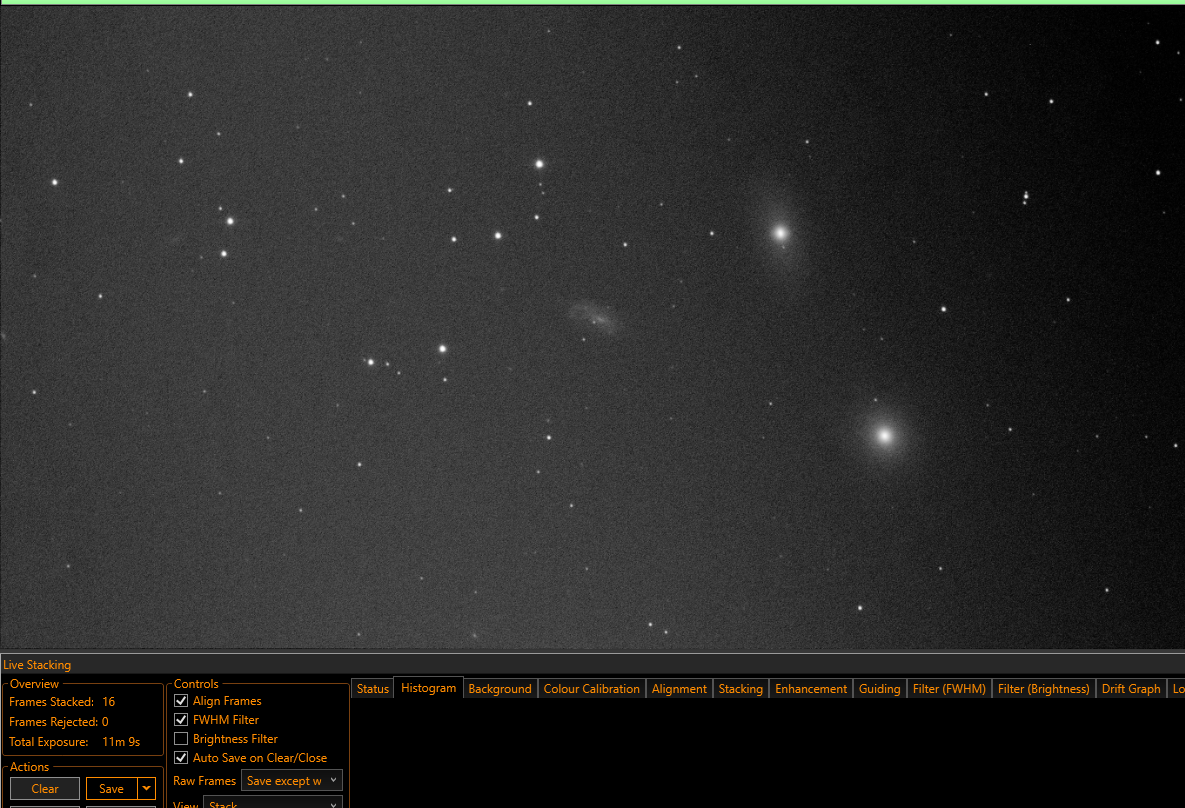Expand the Save button dropdown arrow

[147, 788]
